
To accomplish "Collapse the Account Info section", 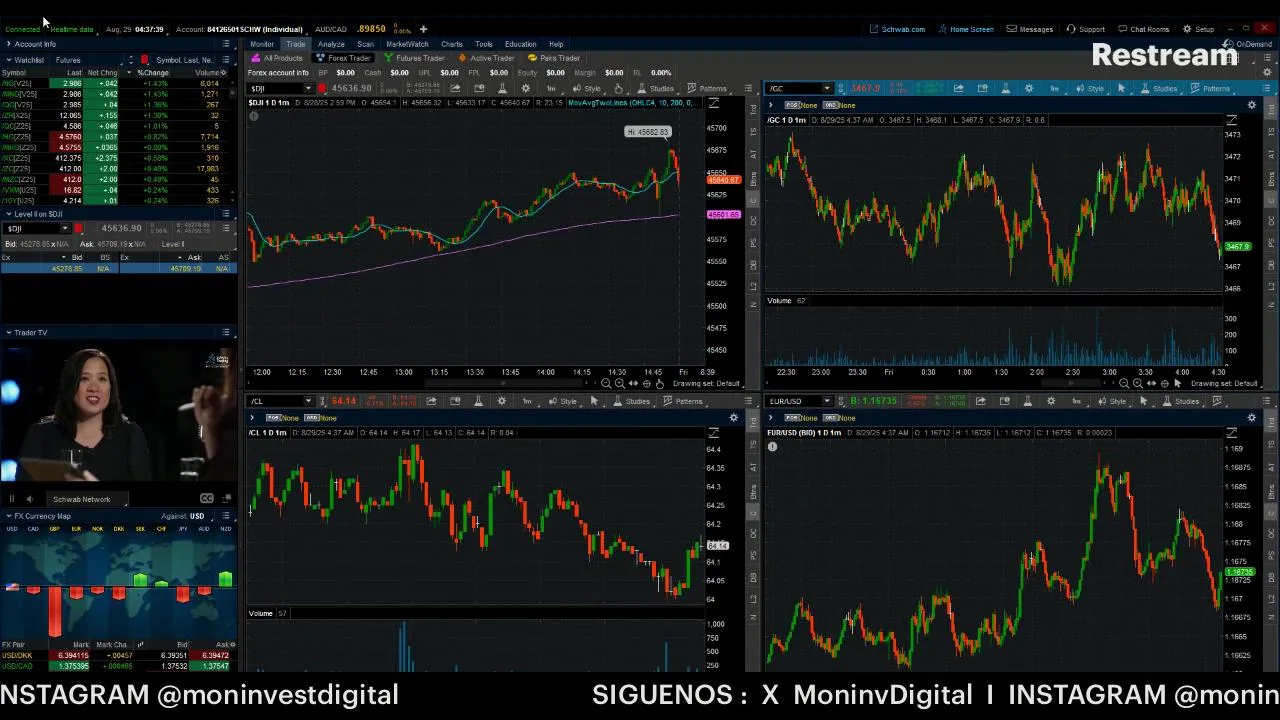I will click(x=9, y=44).
